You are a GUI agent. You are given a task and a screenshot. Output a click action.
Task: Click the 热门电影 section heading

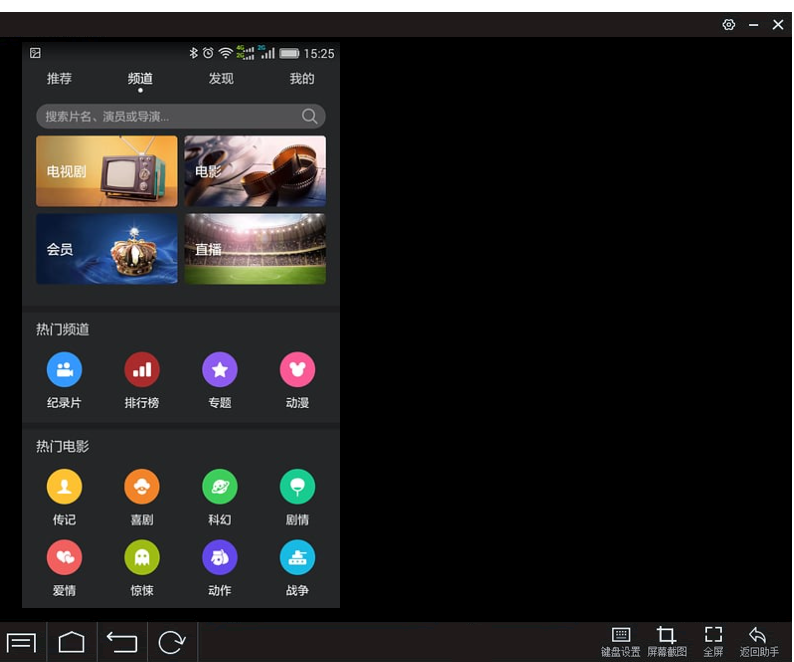[x=62, y=446]
